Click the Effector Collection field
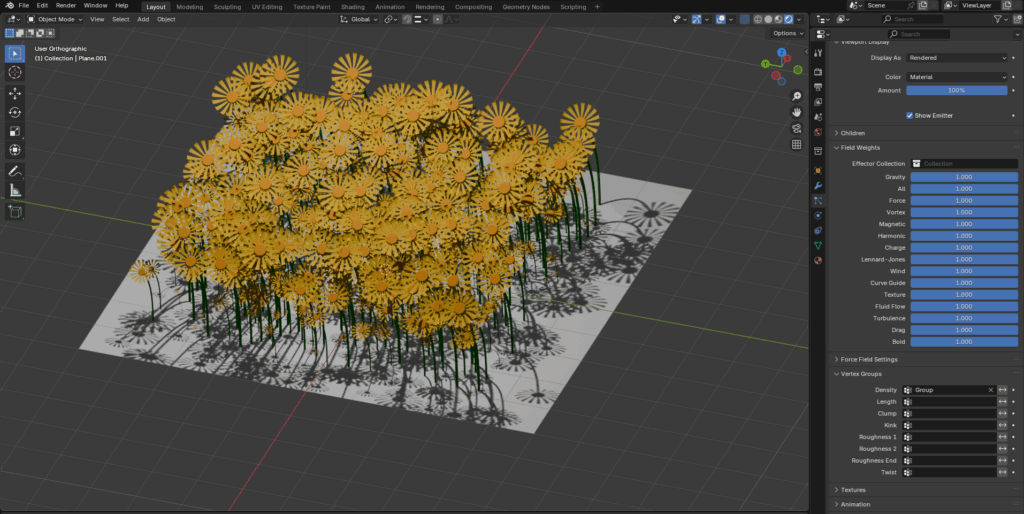 pos(964,164)
